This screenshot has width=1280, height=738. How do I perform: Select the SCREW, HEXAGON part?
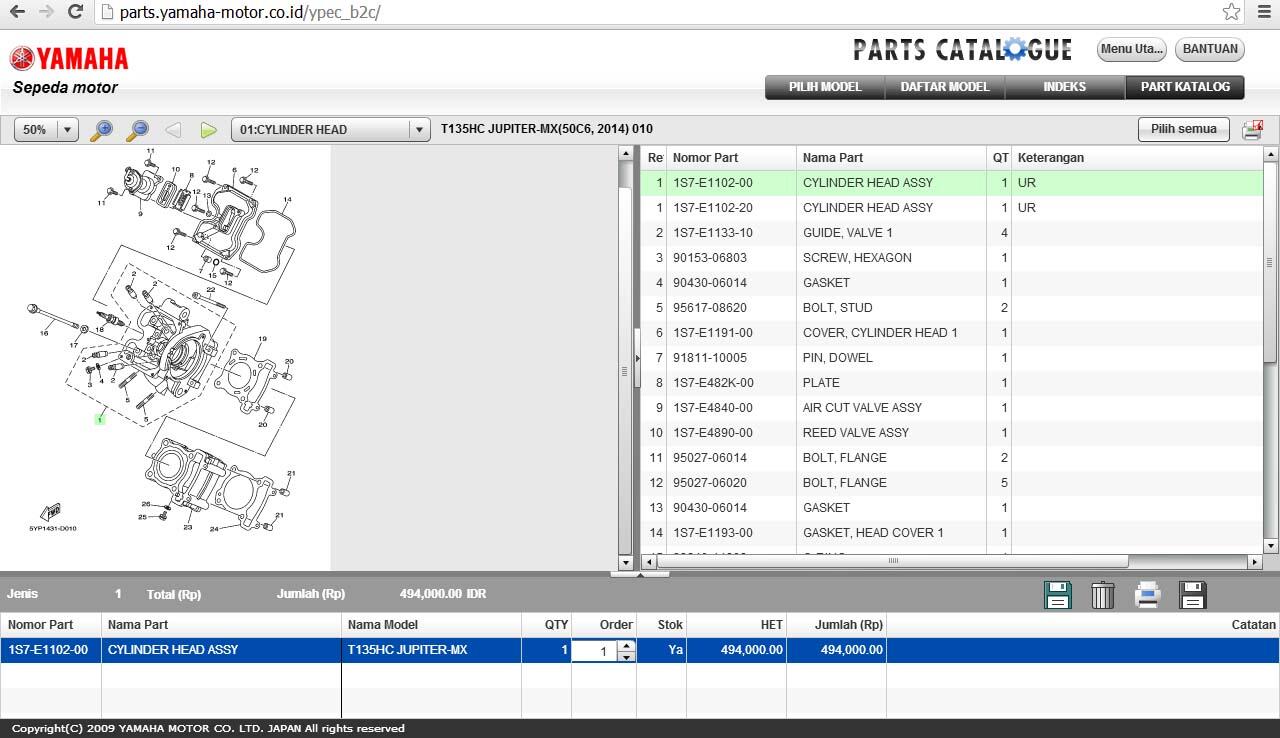(x=951, y=258)
